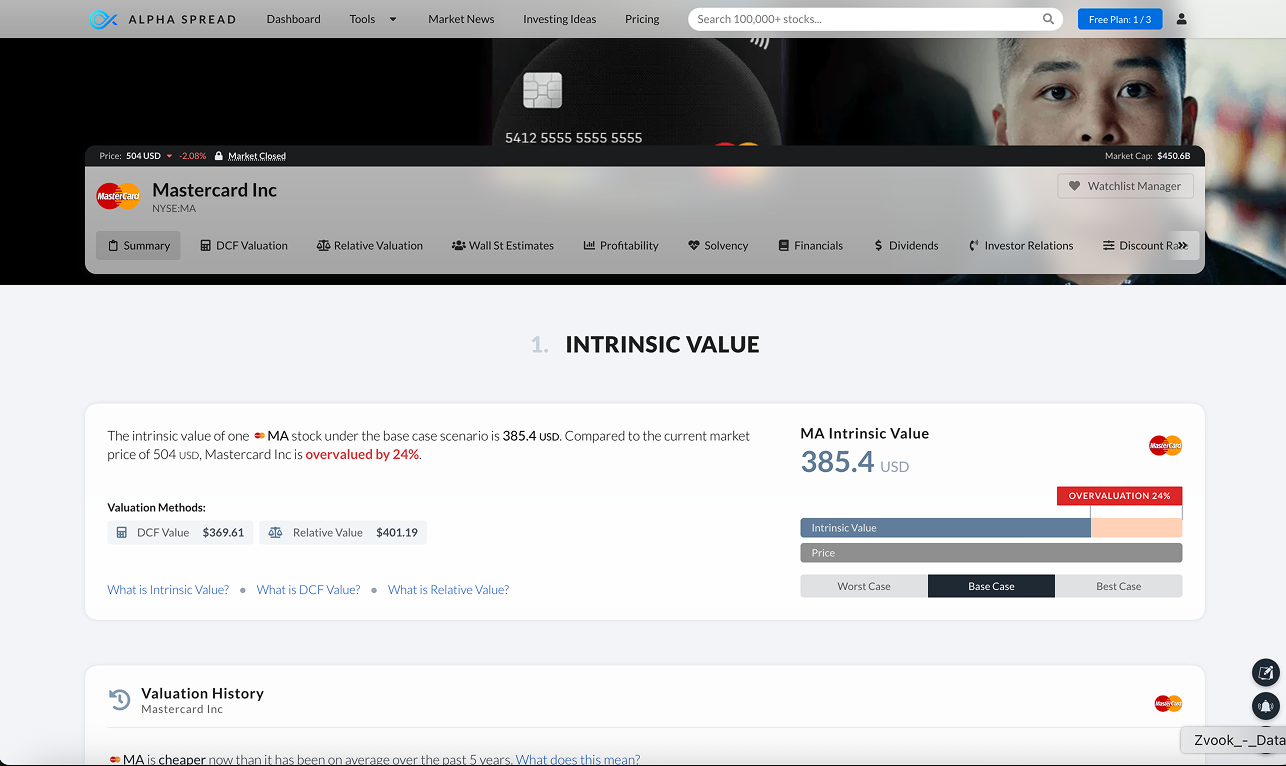Click the search magnifier icon
The image size is (1286, 766).
1048,19
